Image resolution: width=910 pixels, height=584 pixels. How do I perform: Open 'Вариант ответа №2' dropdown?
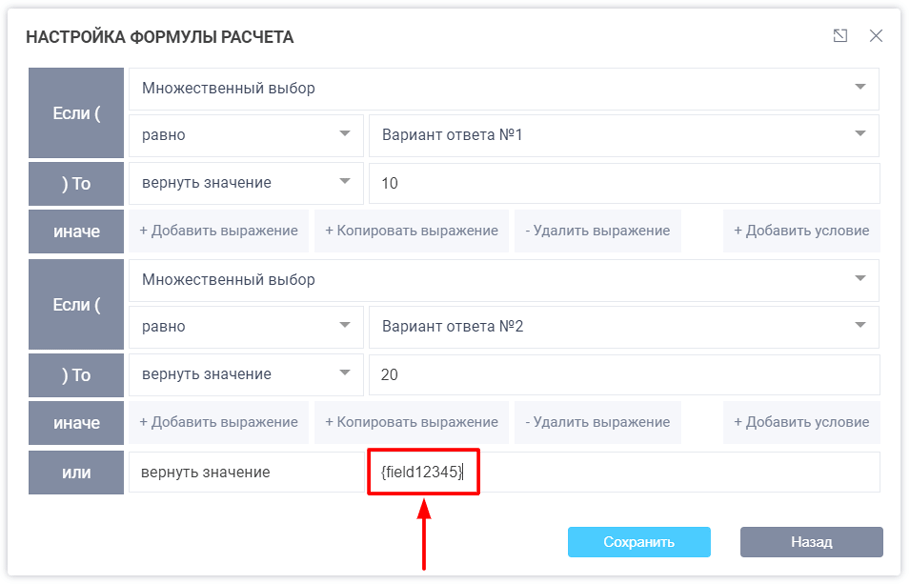pyautogui.click(x=623, y=326)
